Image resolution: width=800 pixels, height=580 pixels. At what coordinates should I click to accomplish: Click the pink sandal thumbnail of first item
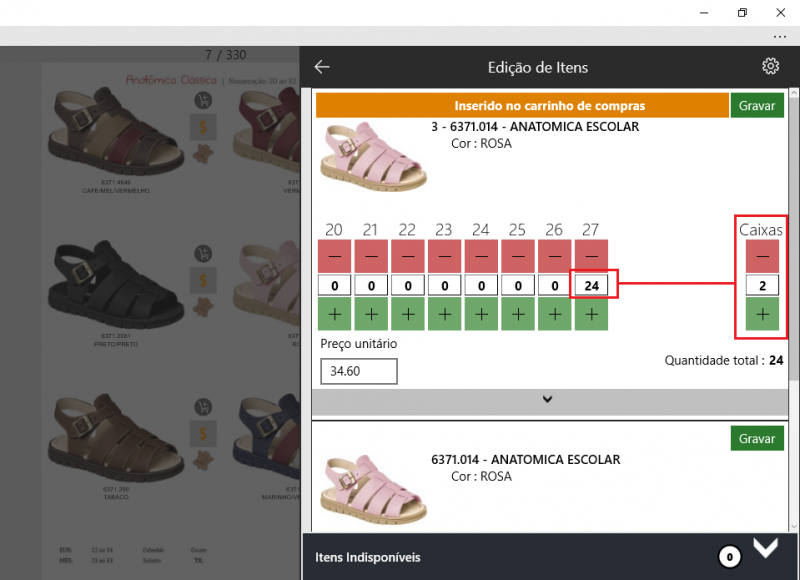(x=372, y=156)
